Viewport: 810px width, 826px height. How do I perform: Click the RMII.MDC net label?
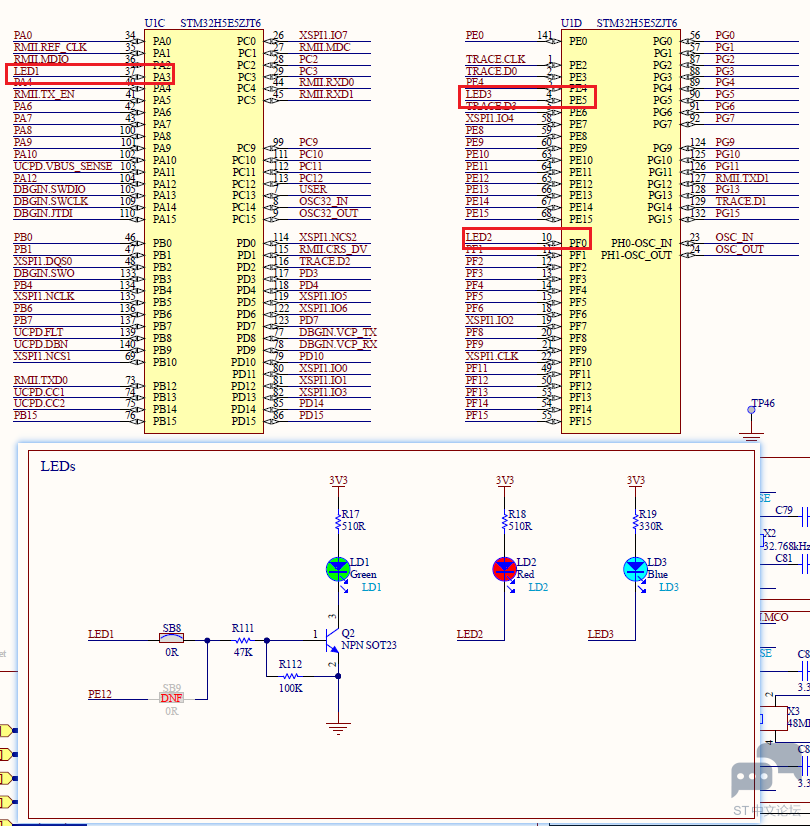point(324,47)
